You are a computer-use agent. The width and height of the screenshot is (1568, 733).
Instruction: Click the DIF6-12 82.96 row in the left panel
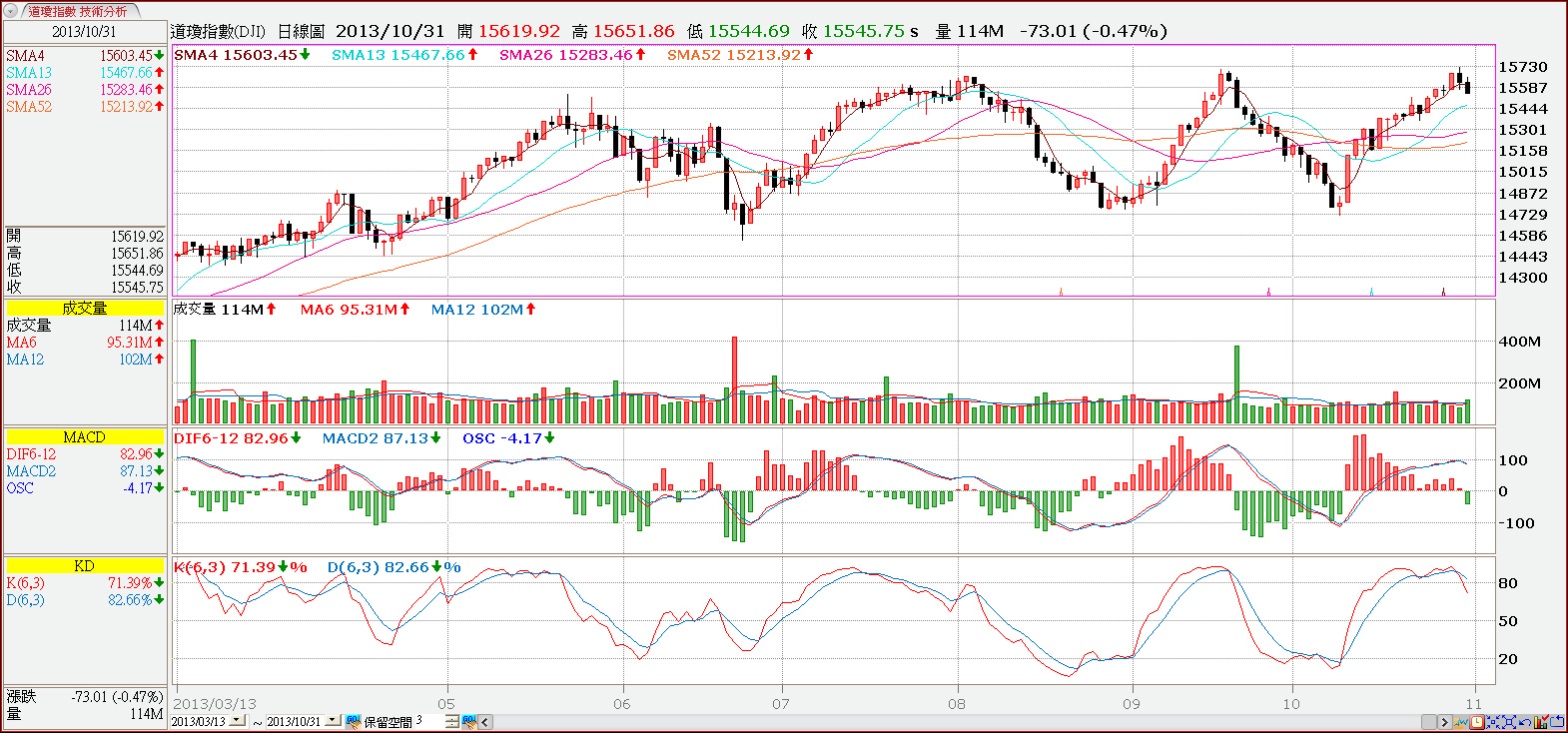[x=84, y=454]
